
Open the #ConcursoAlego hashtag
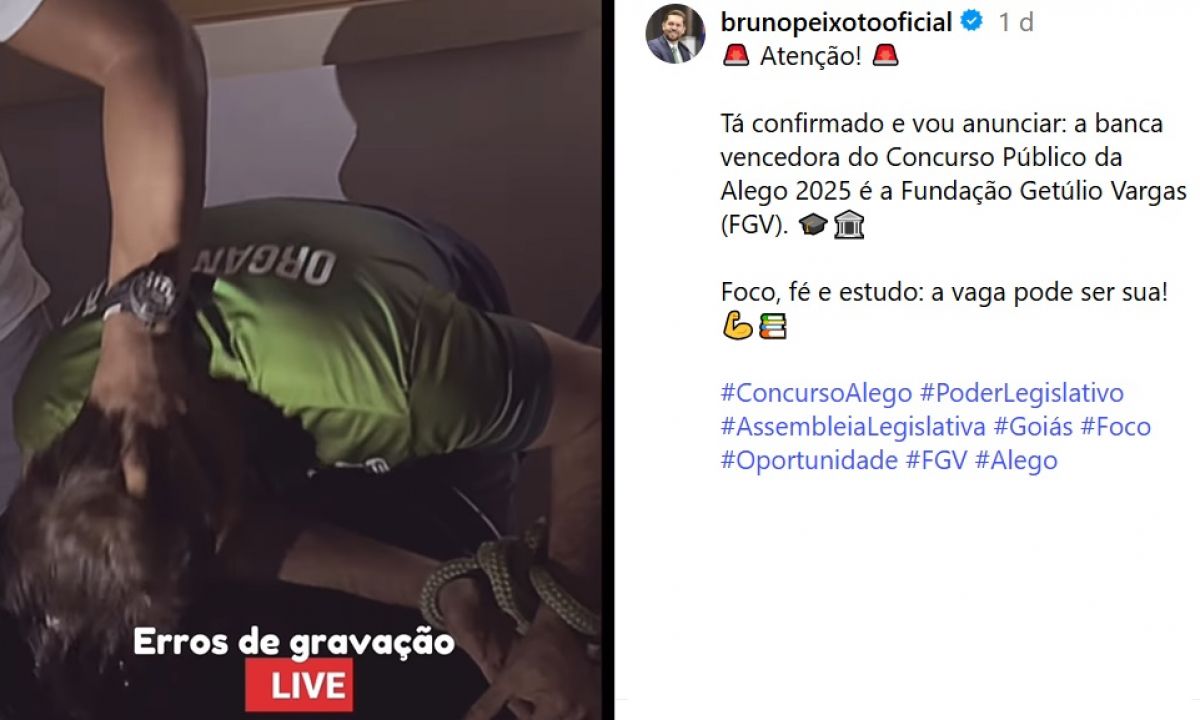point(816,393)
